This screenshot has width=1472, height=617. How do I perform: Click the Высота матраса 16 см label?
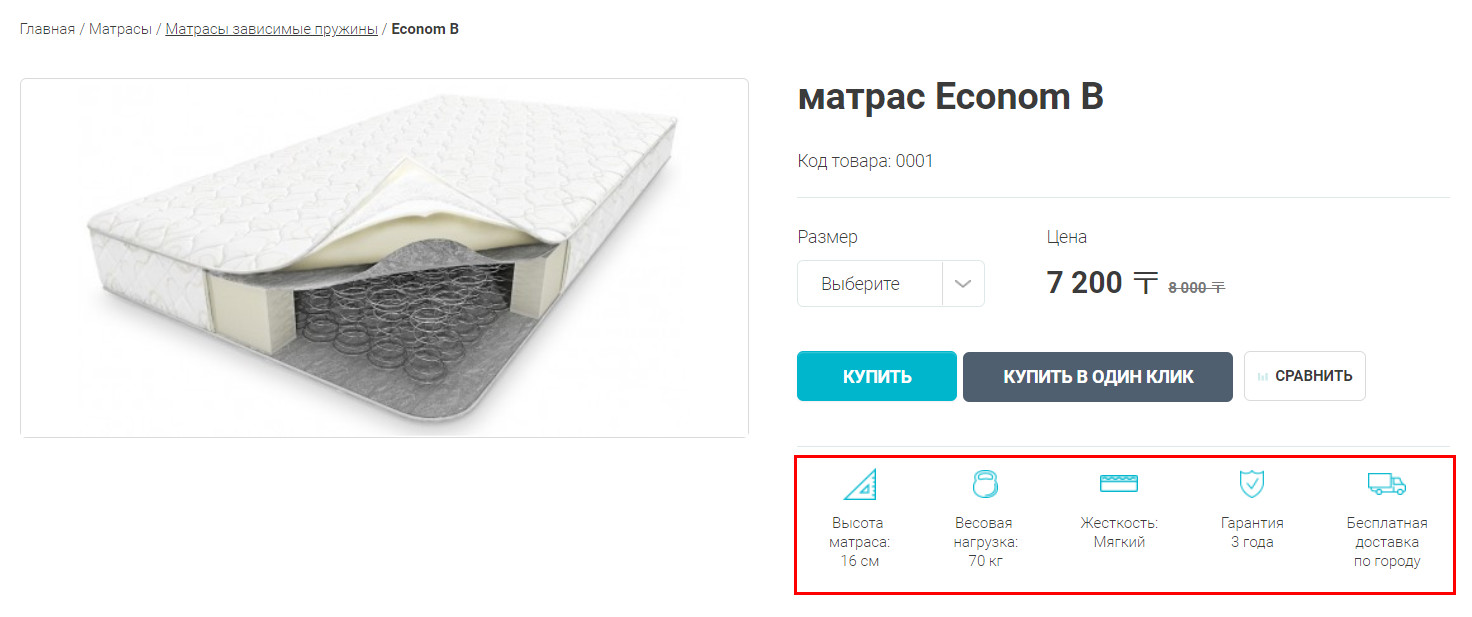click(859, 542)
